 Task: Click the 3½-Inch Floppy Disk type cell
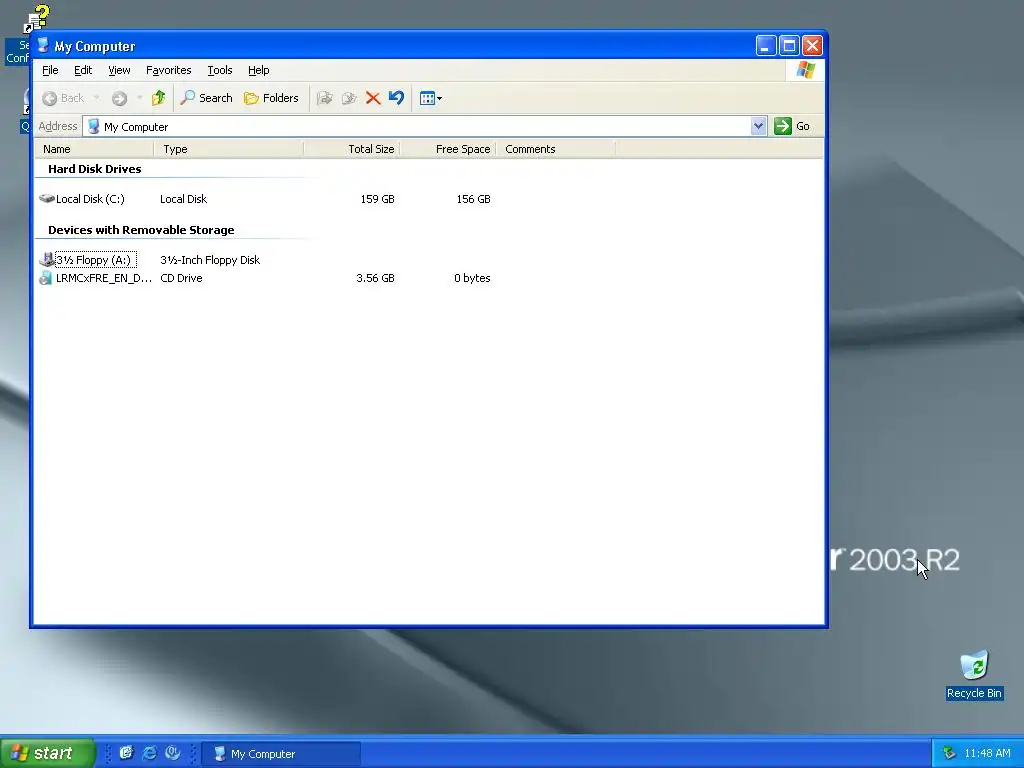(210, 260)
